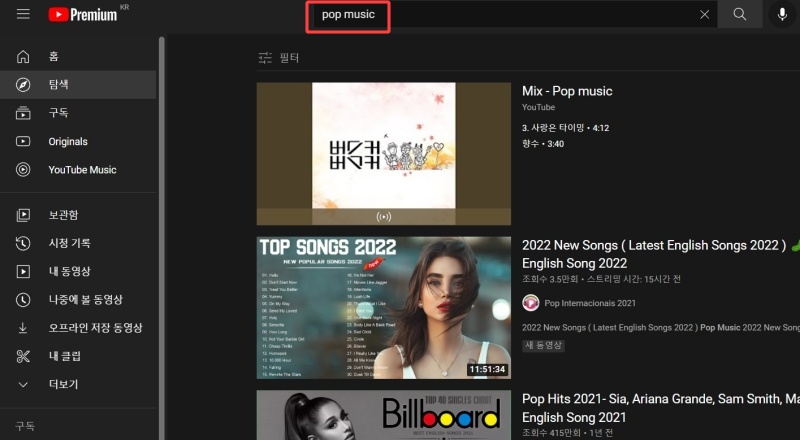Select YouTube Music in the sidebar
800x440 pixels.
pyautogui.click(x=78, y=169)
